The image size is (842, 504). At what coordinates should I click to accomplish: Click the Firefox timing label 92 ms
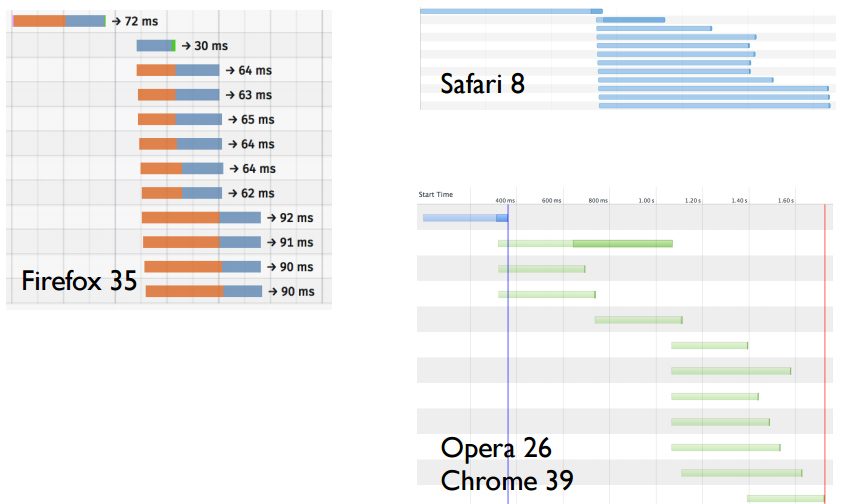(x=296, y=218)
